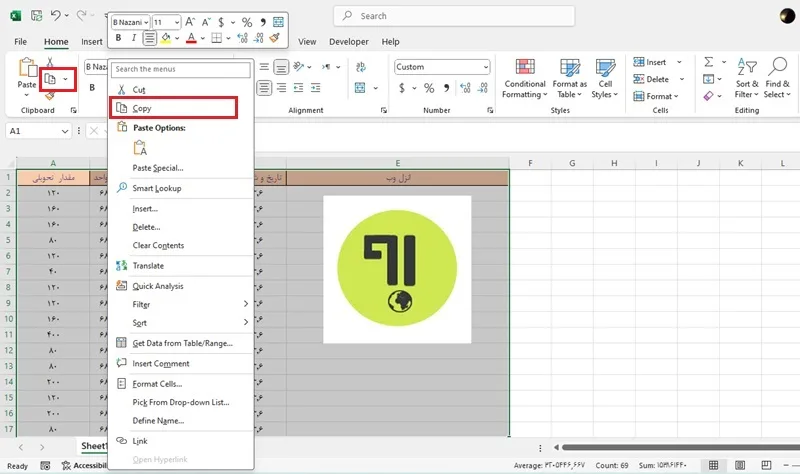Open the Developer ribbon tab
The height and width of the screenshot is (474, 800).
(x=348, y=42)
